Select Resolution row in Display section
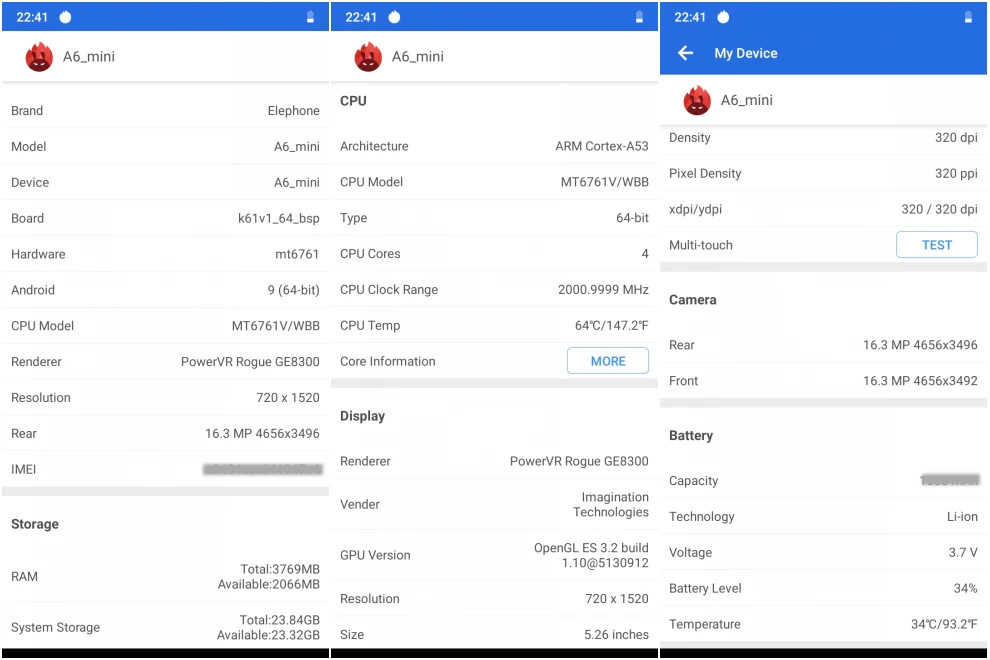 pos(494,599)
